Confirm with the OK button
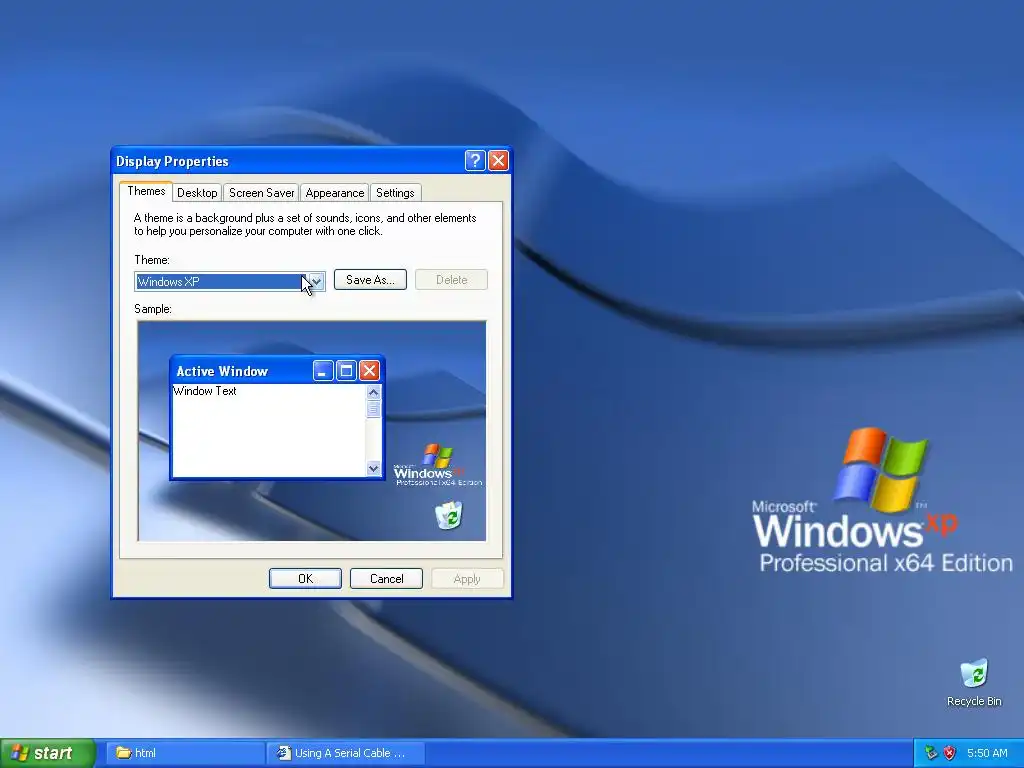This screenshot has width=1024, height=768. pyautogui.click(x=305, y=579)
